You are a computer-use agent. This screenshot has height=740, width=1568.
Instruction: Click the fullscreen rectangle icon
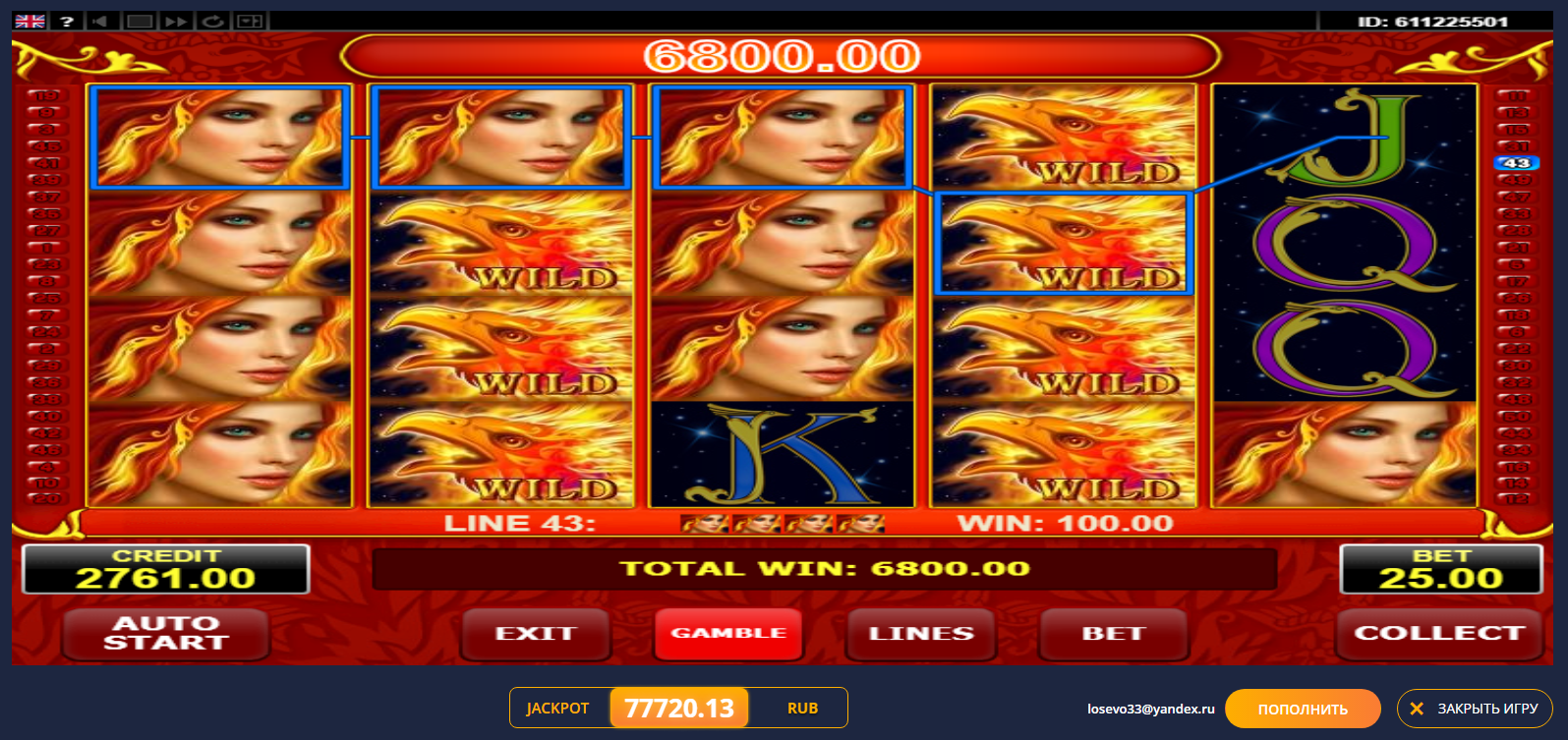point(140,21)
